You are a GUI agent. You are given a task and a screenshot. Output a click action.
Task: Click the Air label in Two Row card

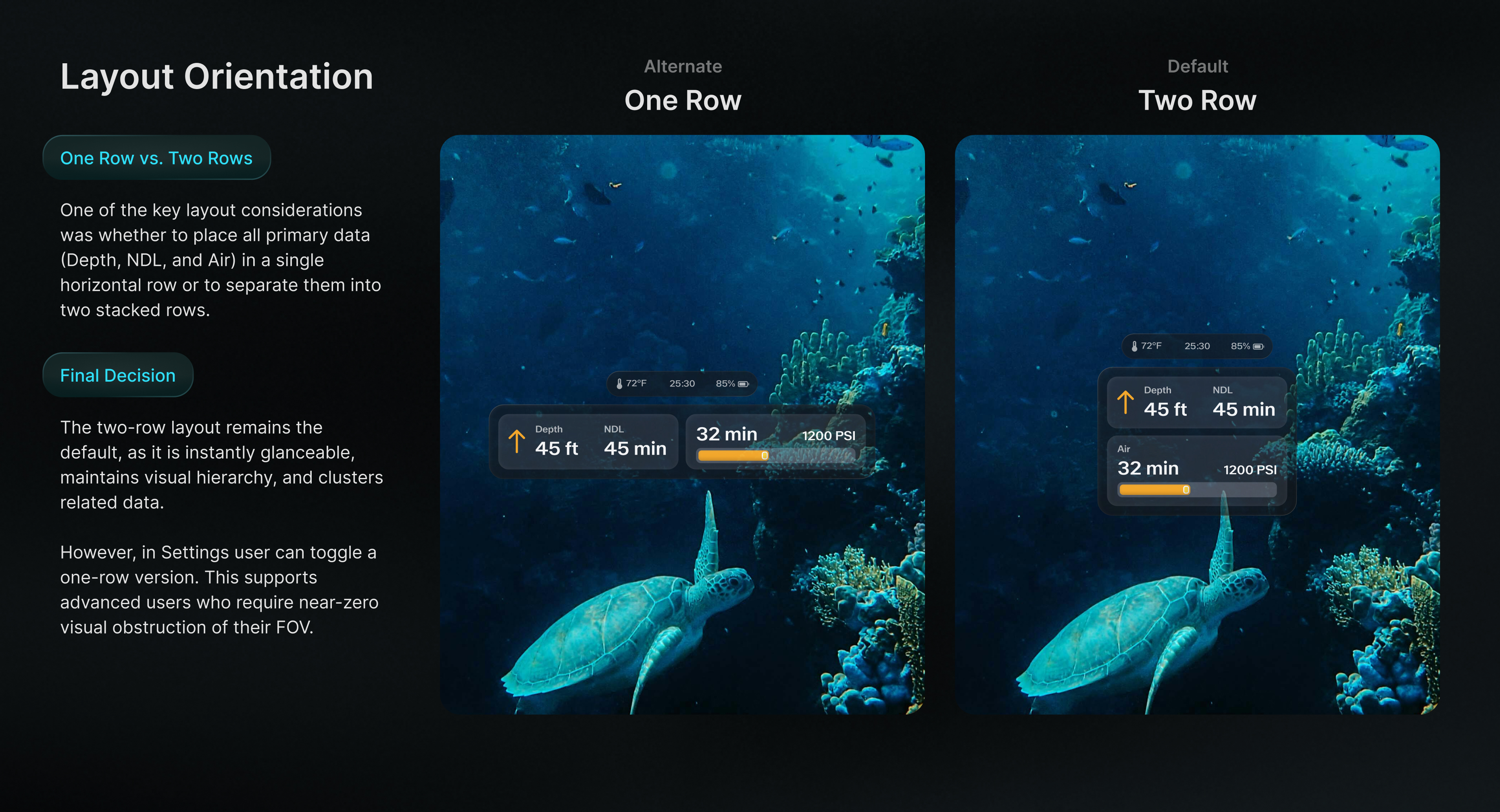[1123, 449]
